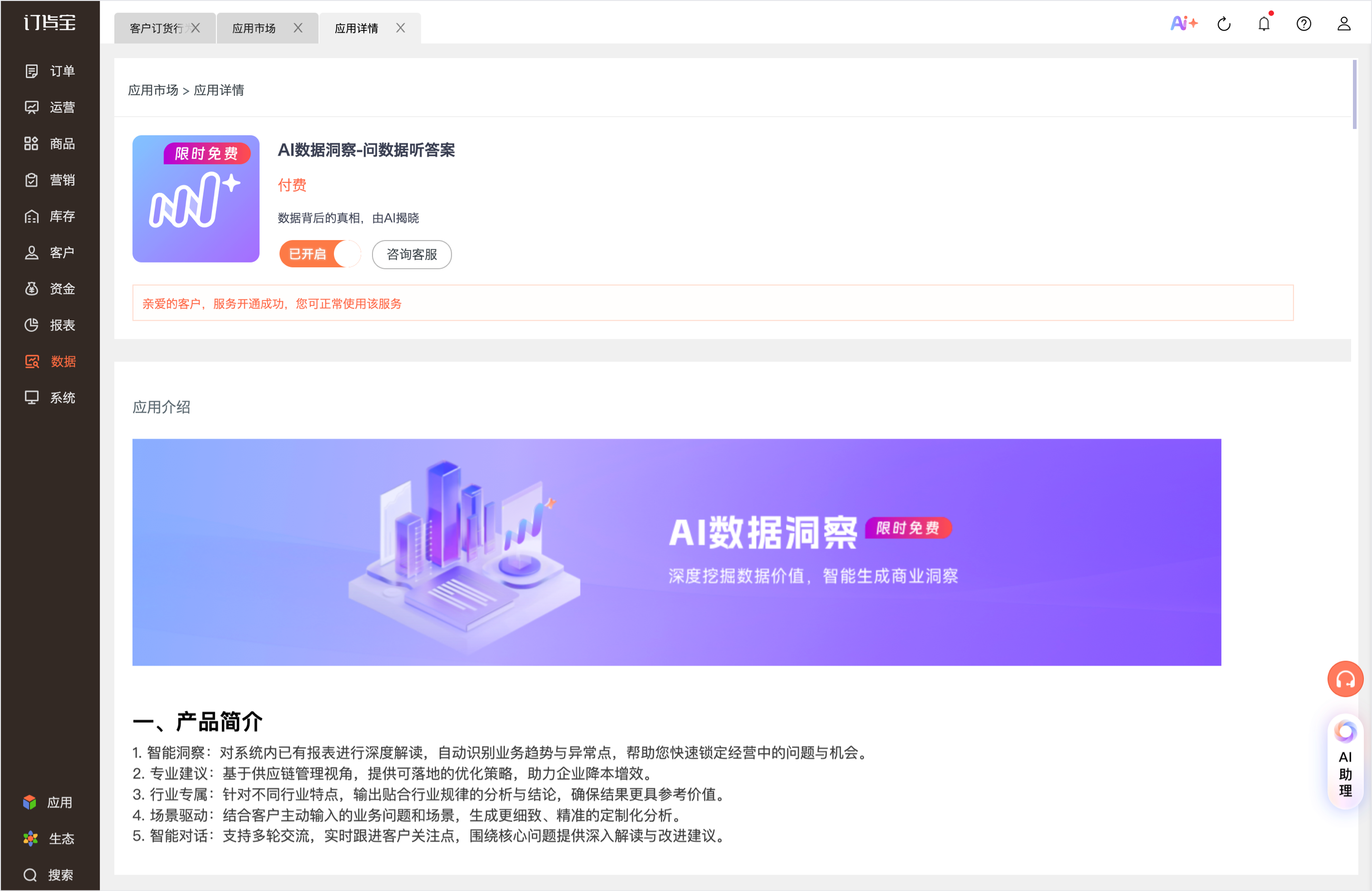Toggle the 已开启 switch off
Viewport: 1372px width, 891px height.
320,254
